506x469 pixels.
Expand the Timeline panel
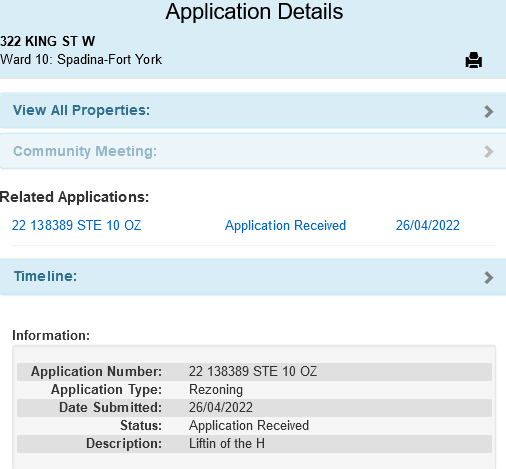click(253, 277)
